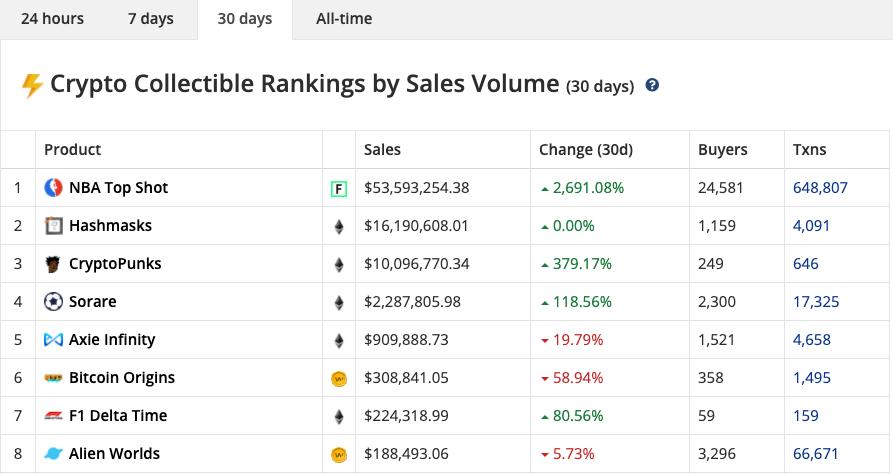Click the F1 Delta Time car icon
This screenshot has height=474, width=893.
point(54,416)
